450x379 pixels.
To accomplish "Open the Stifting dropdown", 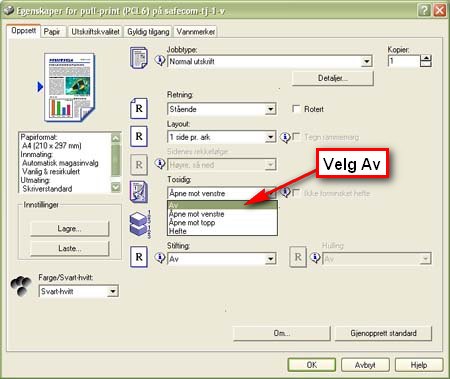I will click(270, 259).
